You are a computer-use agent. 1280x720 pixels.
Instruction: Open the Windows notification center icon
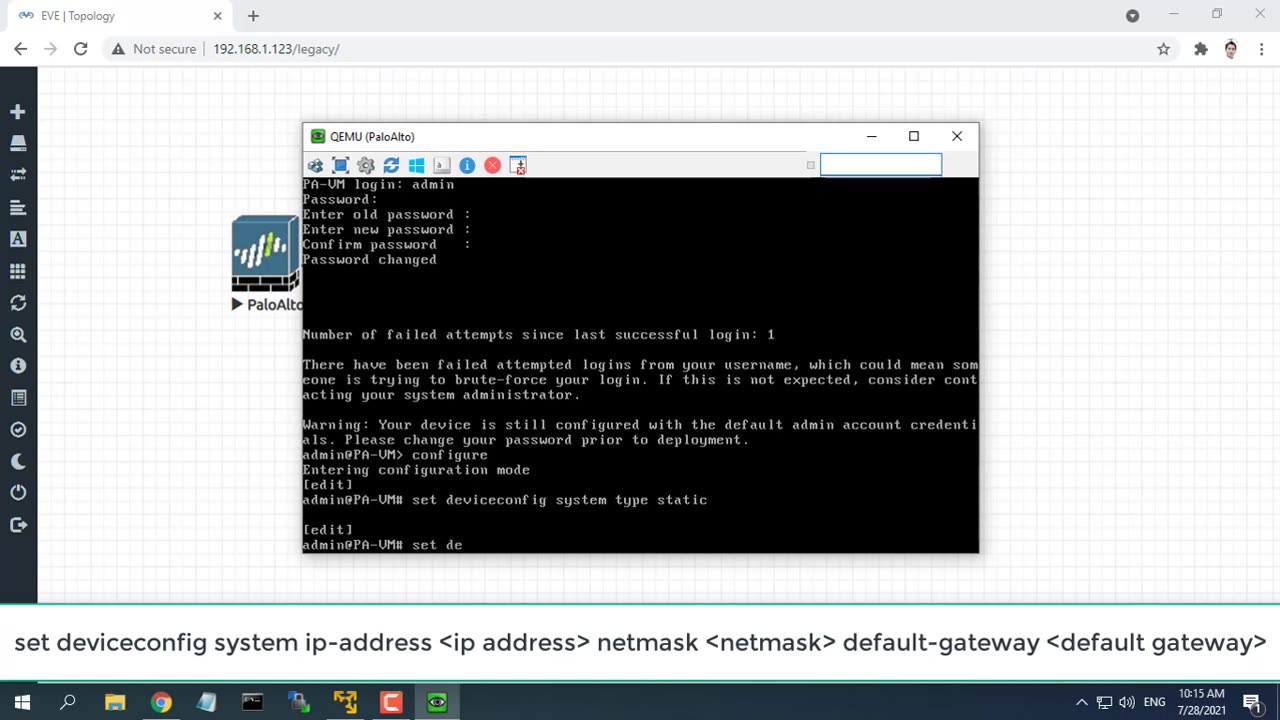click(x=1253, y=703)
